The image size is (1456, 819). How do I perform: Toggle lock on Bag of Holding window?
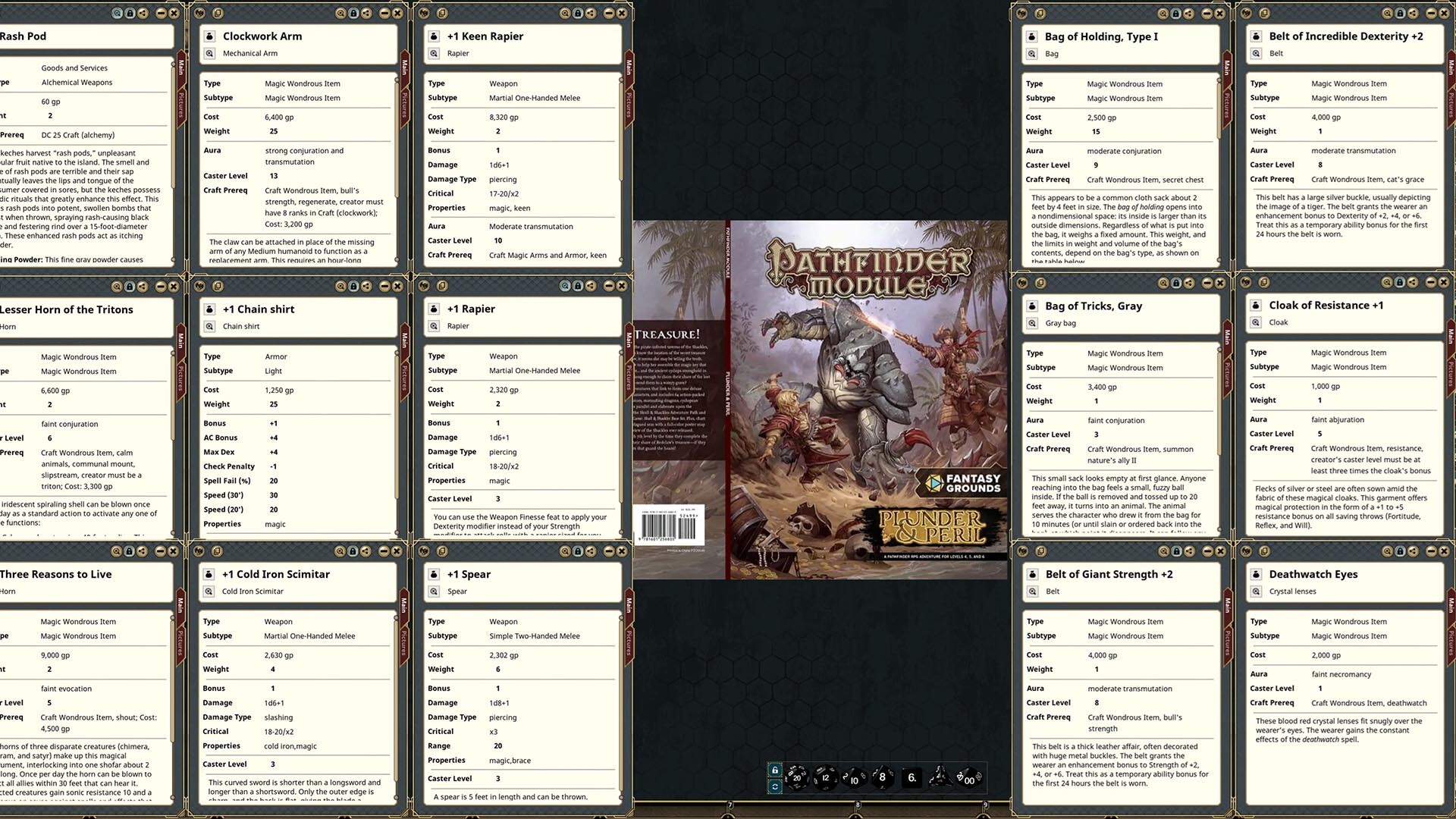[1176, 14]
